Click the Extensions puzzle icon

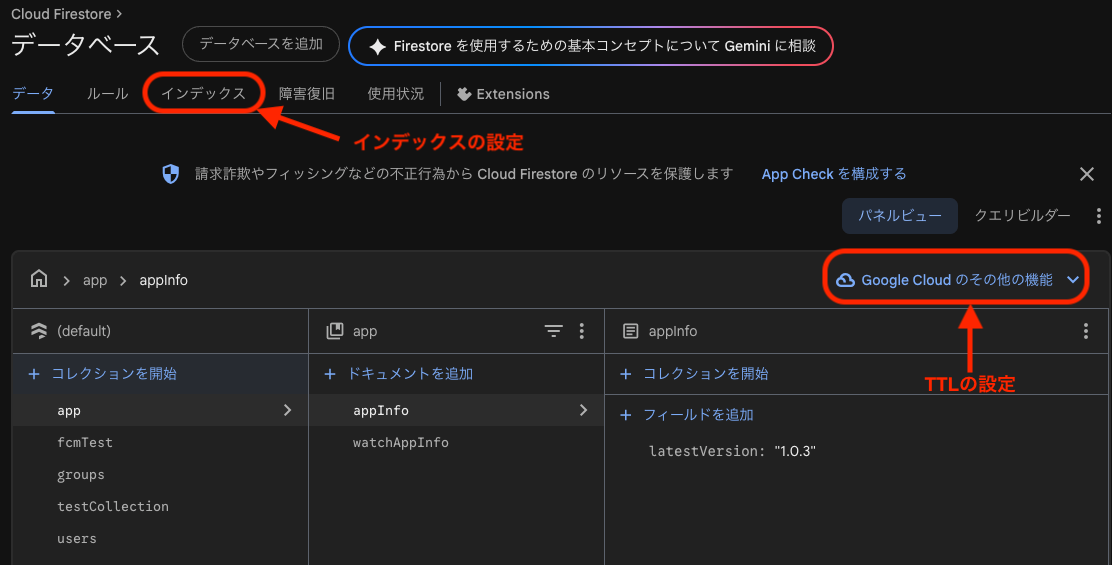464,94
